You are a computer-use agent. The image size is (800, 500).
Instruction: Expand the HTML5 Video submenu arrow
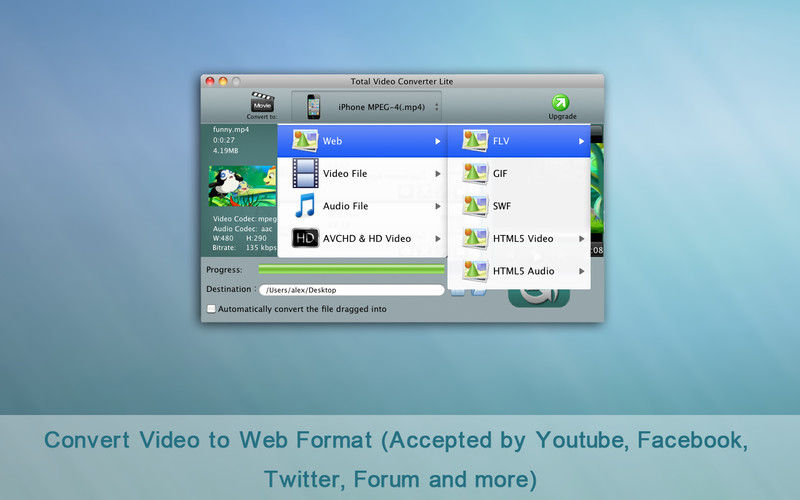pyautogui.click(x=582, y=239)
